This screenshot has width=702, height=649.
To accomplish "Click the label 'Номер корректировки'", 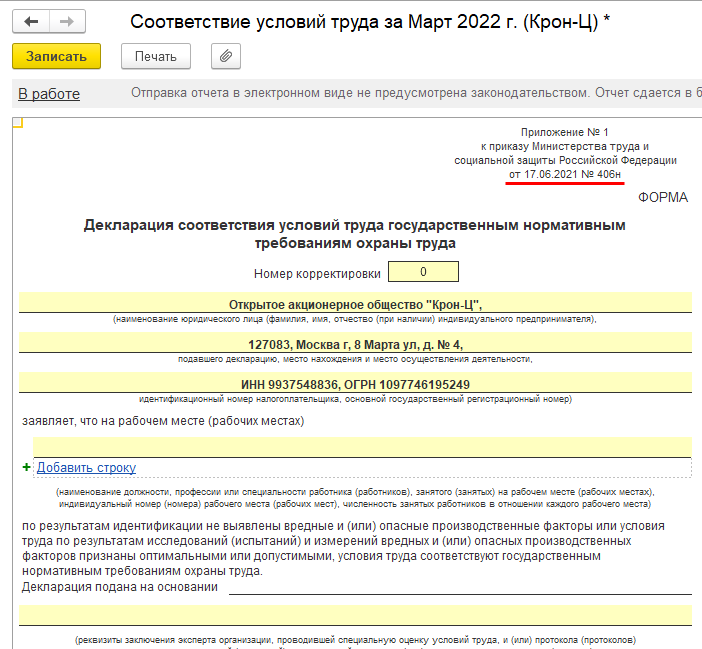I will pos(317,273).
